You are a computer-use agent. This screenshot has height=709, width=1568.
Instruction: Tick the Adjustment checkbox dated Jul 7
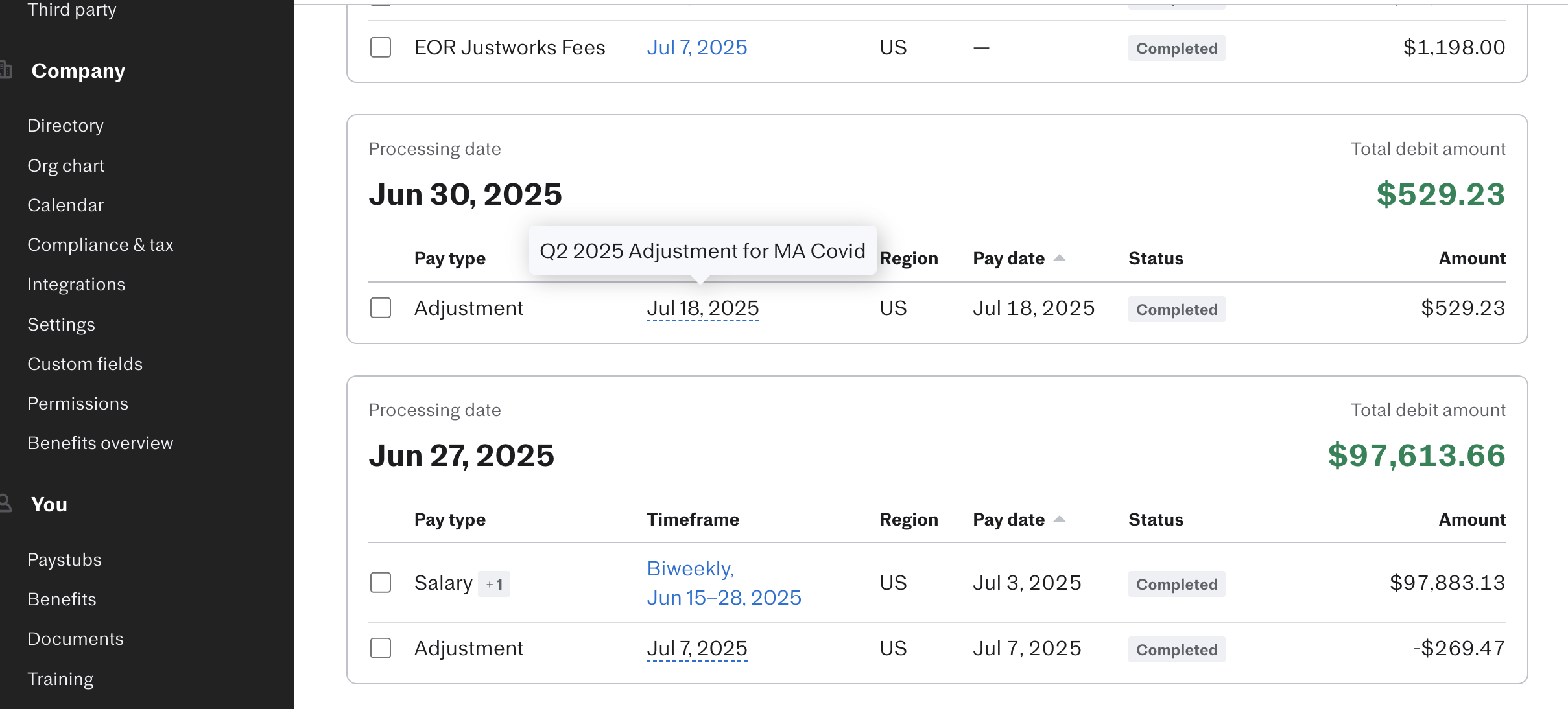[380, 648]
